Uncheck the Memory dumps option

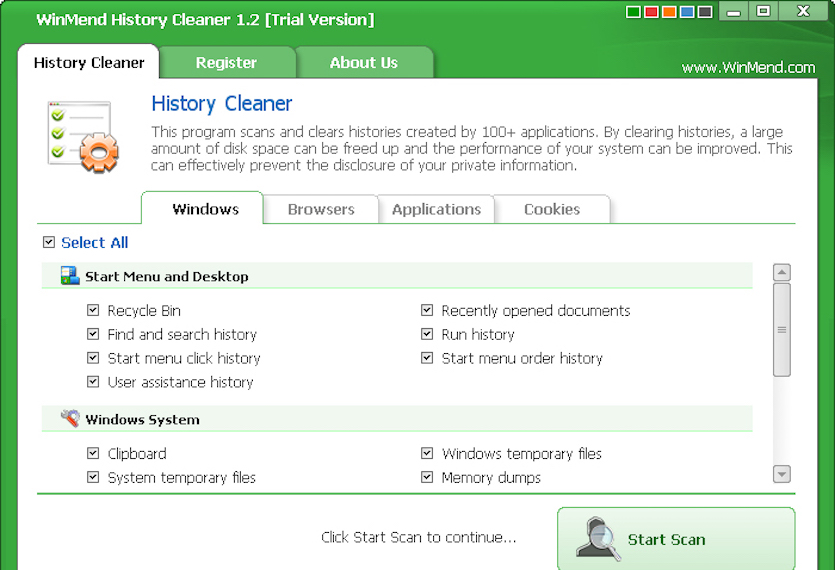(427, 477)
